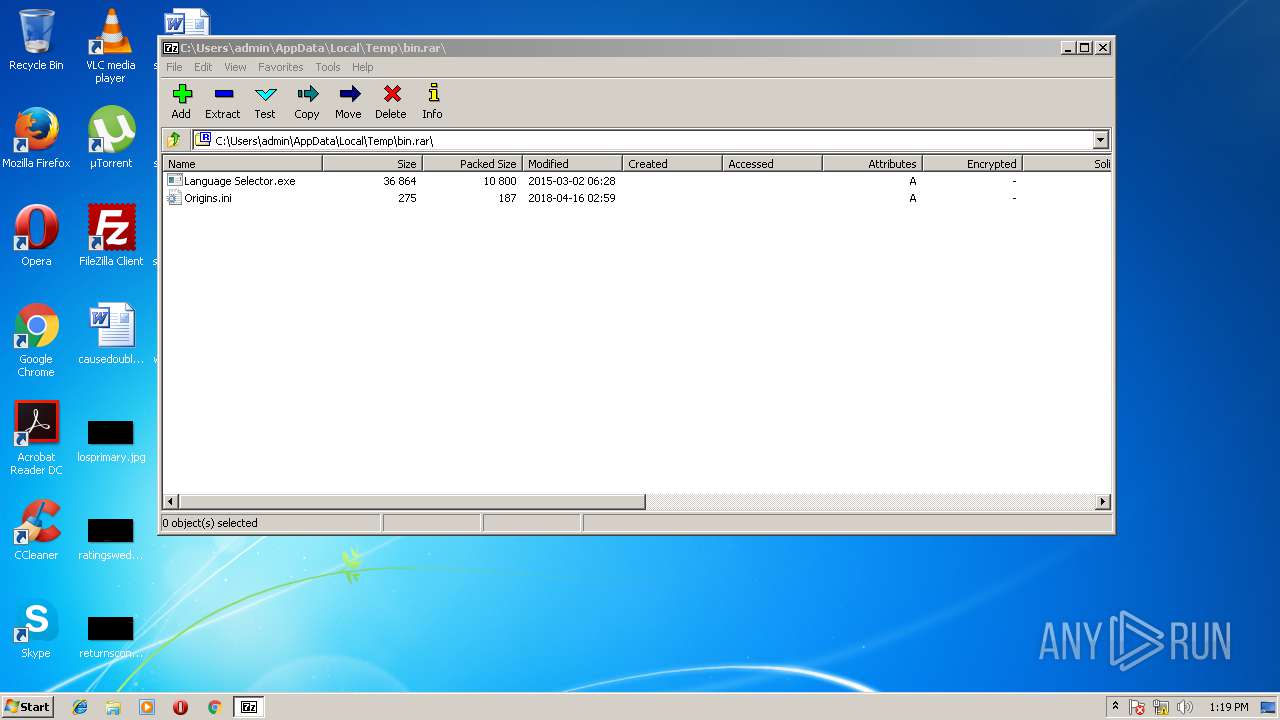Run the Test archive tool
The image size is (1280, 720).
pyautogui.click(x=265, y=94)
